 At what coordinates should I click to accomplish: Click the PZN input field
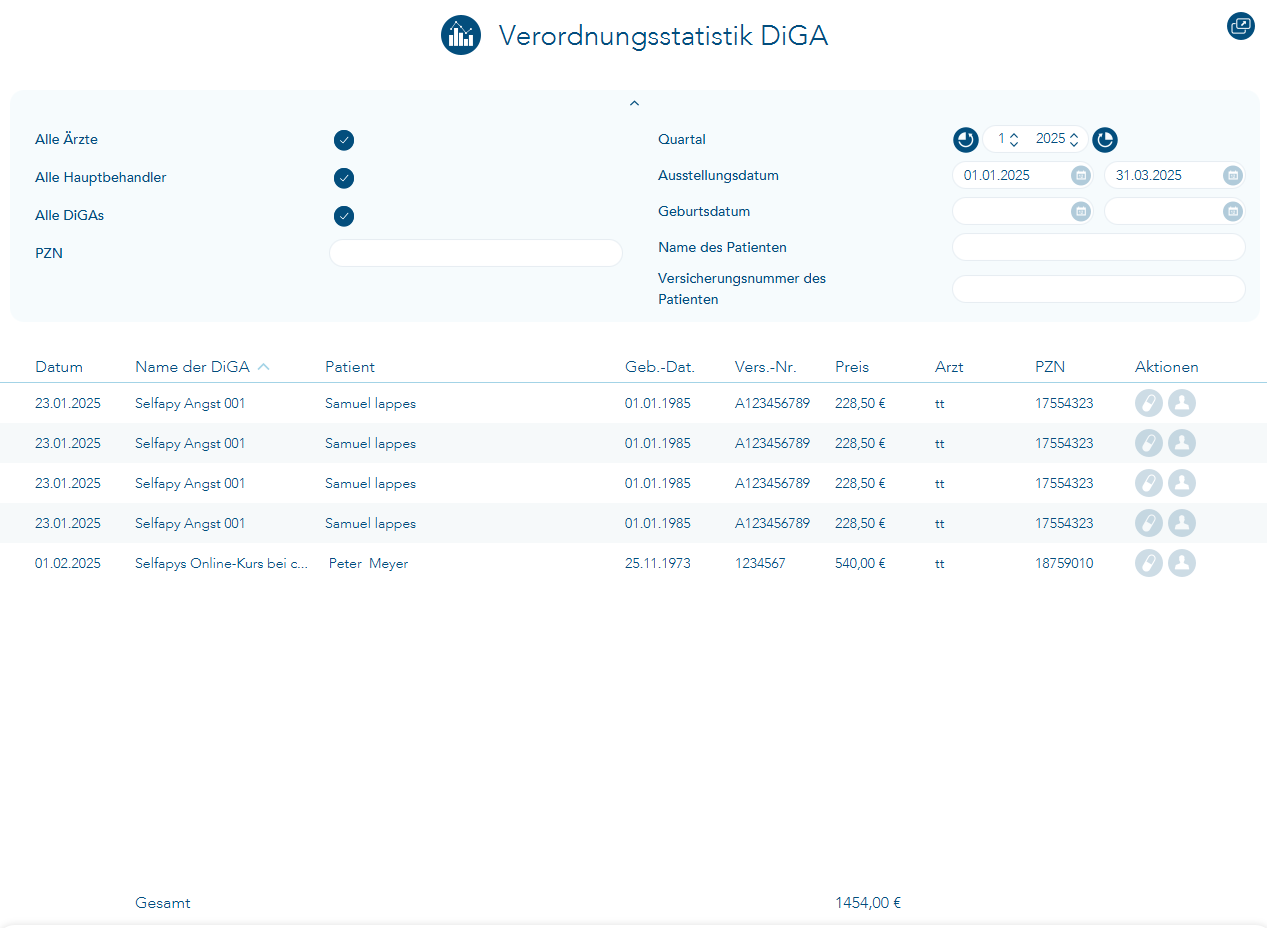point(475,254)
